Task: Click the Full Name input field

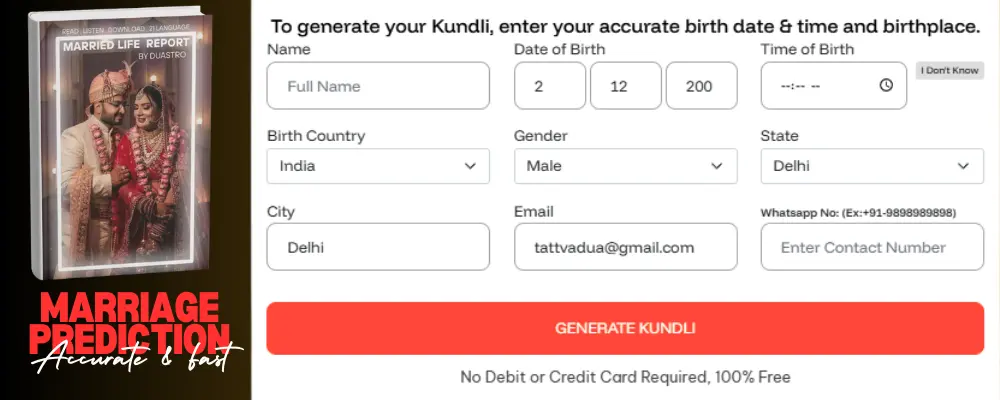Action: click(x=378, y=86)
